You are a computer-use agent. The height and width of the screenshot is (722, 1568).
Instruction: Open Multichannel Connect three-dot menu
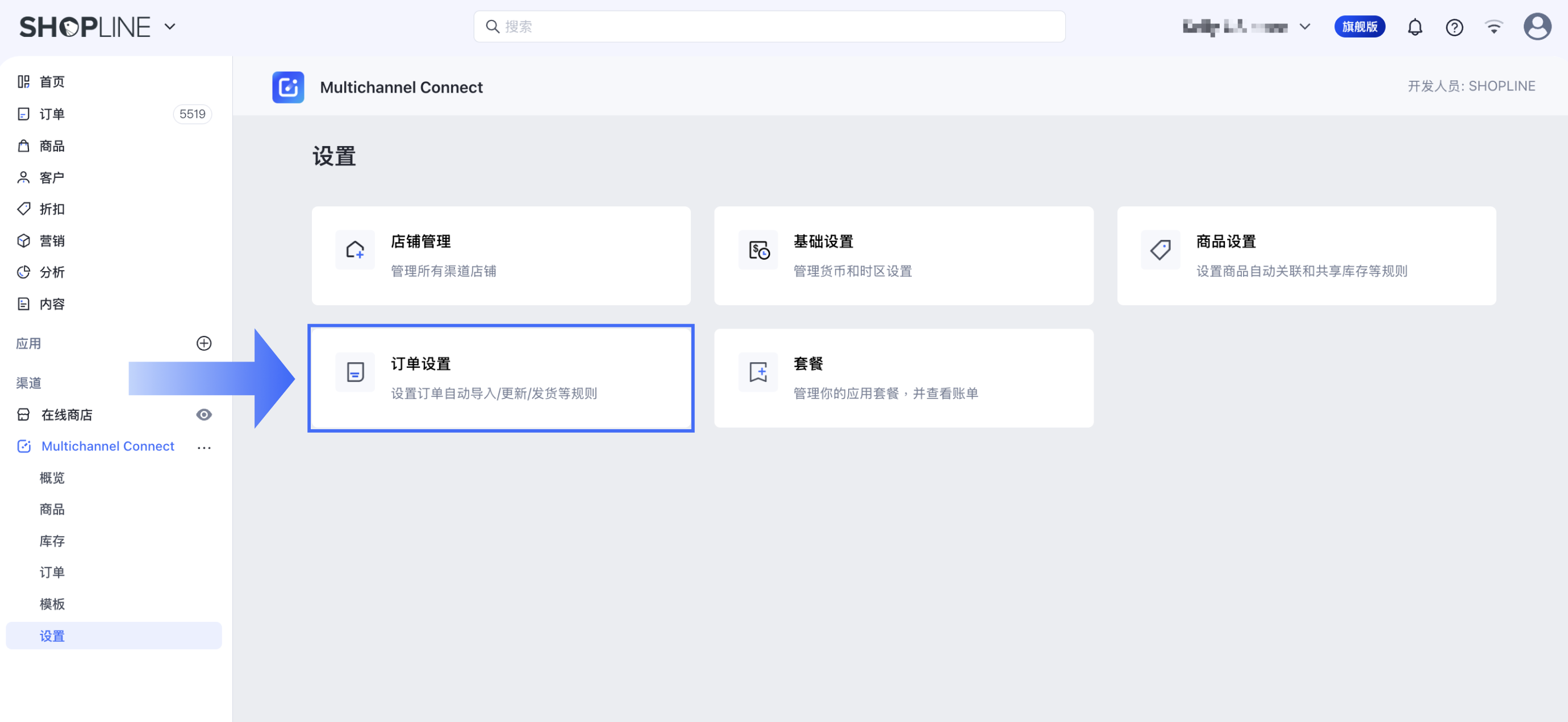point(204,447)
